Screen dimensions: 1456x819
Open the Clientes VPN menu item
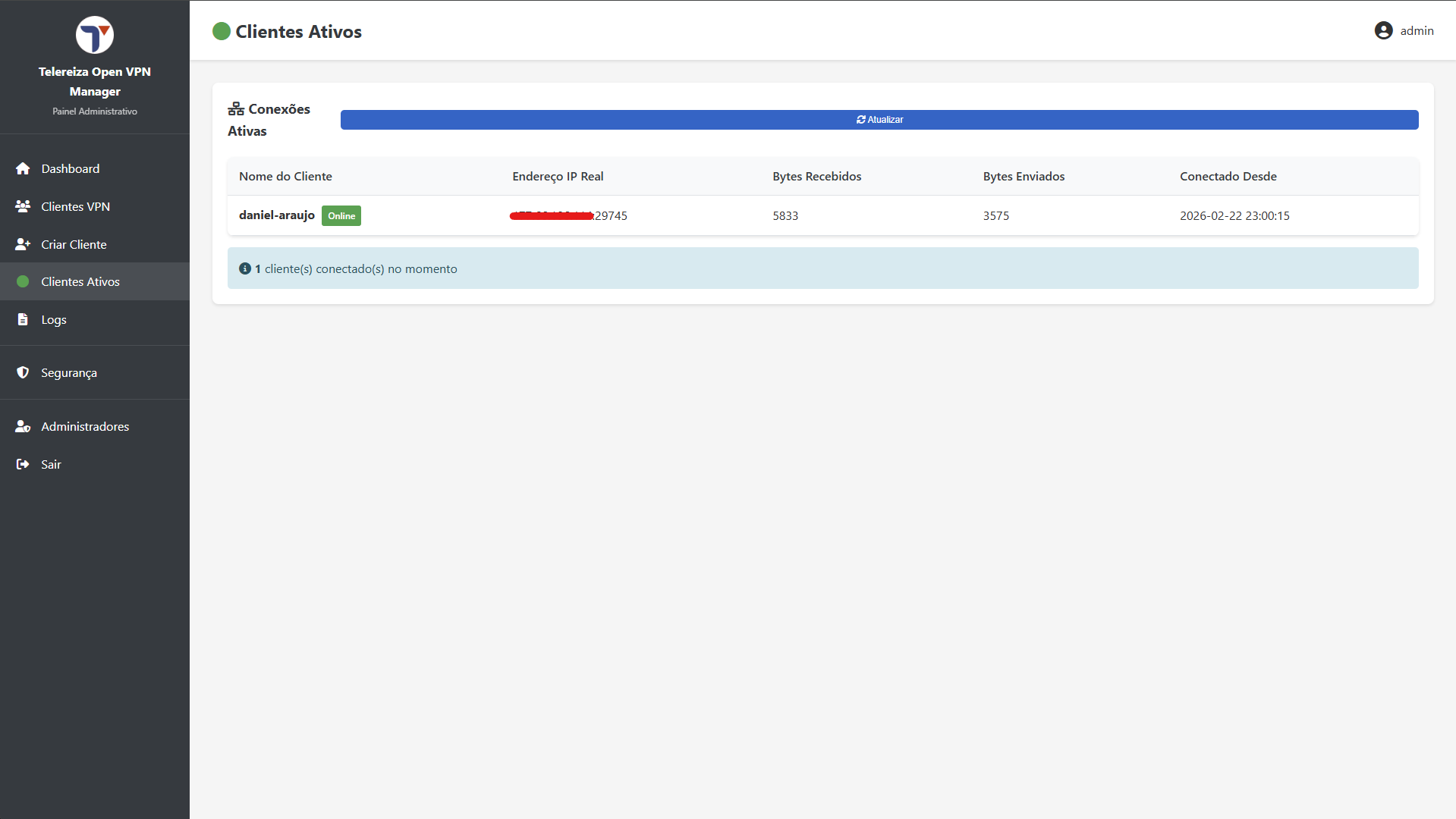(75, 206)
